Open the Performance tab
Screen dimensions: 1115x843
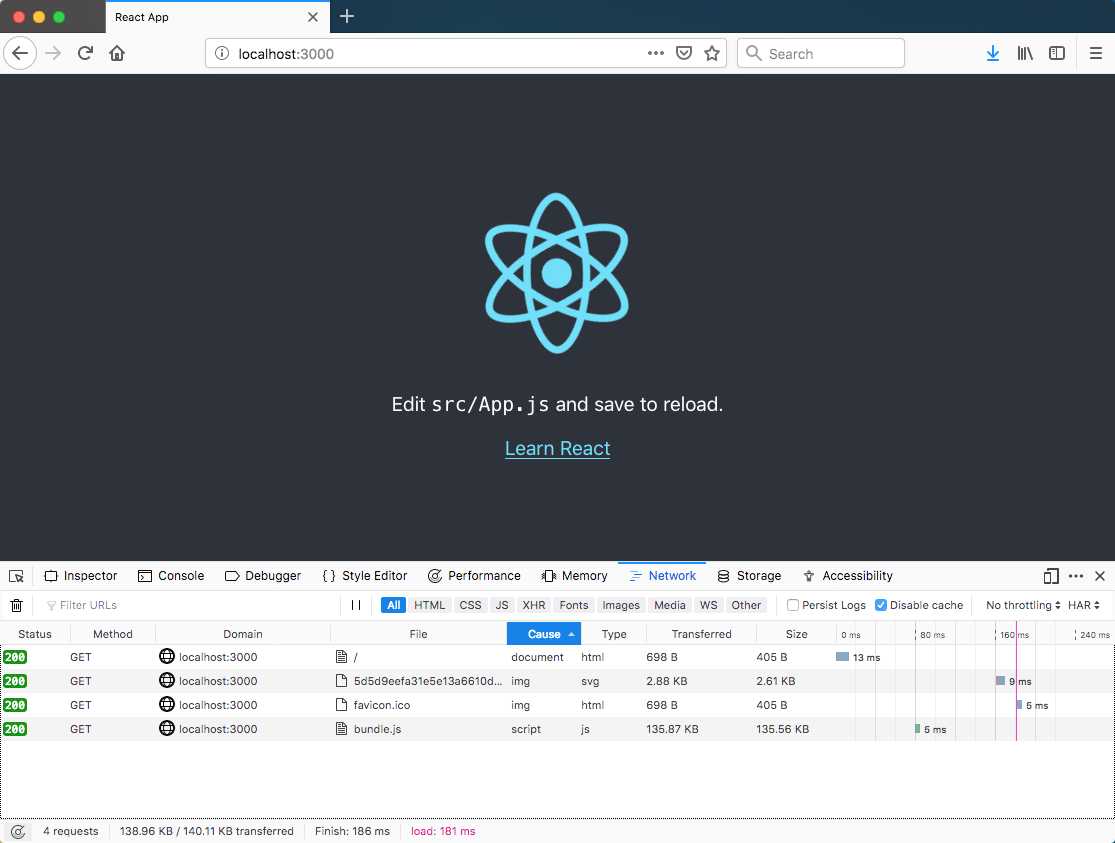point(474,576)
